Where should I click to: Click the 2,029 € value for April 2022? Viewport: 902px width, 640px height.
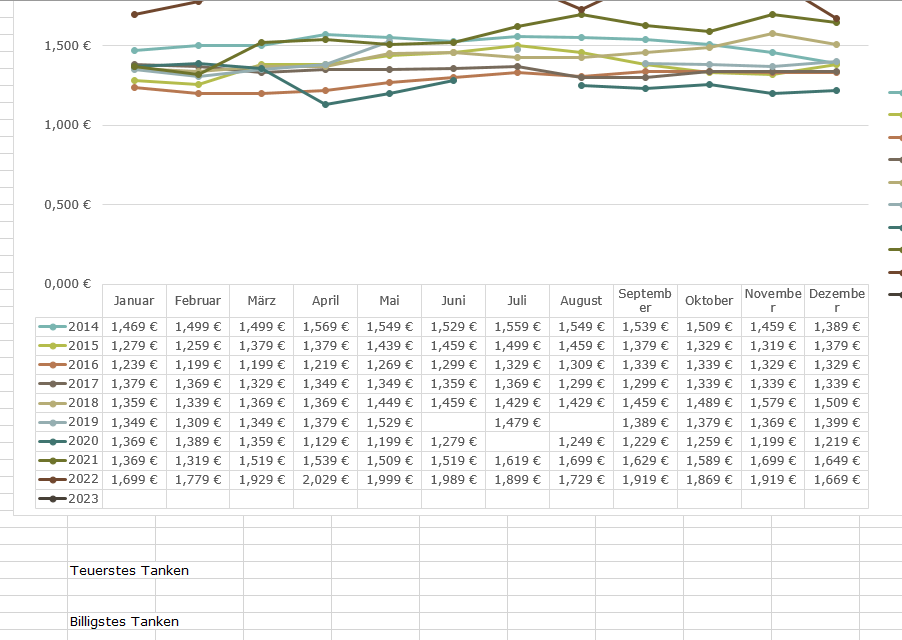coord(326,479)
